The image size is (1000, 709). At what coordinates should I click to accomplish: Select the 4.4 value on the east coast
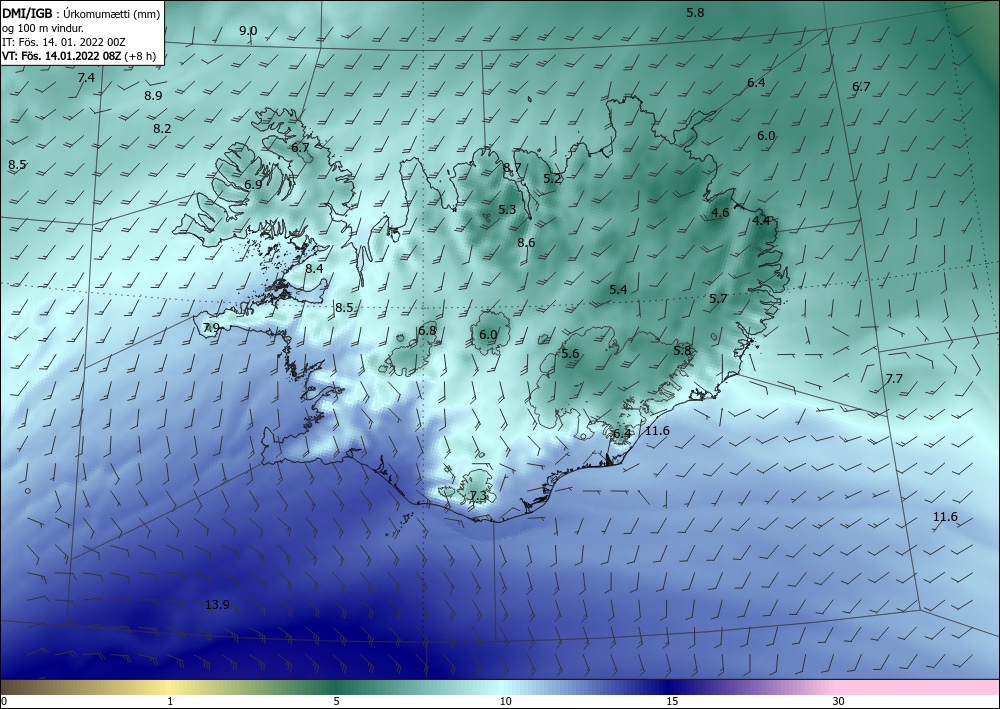(x=761, y=221)
